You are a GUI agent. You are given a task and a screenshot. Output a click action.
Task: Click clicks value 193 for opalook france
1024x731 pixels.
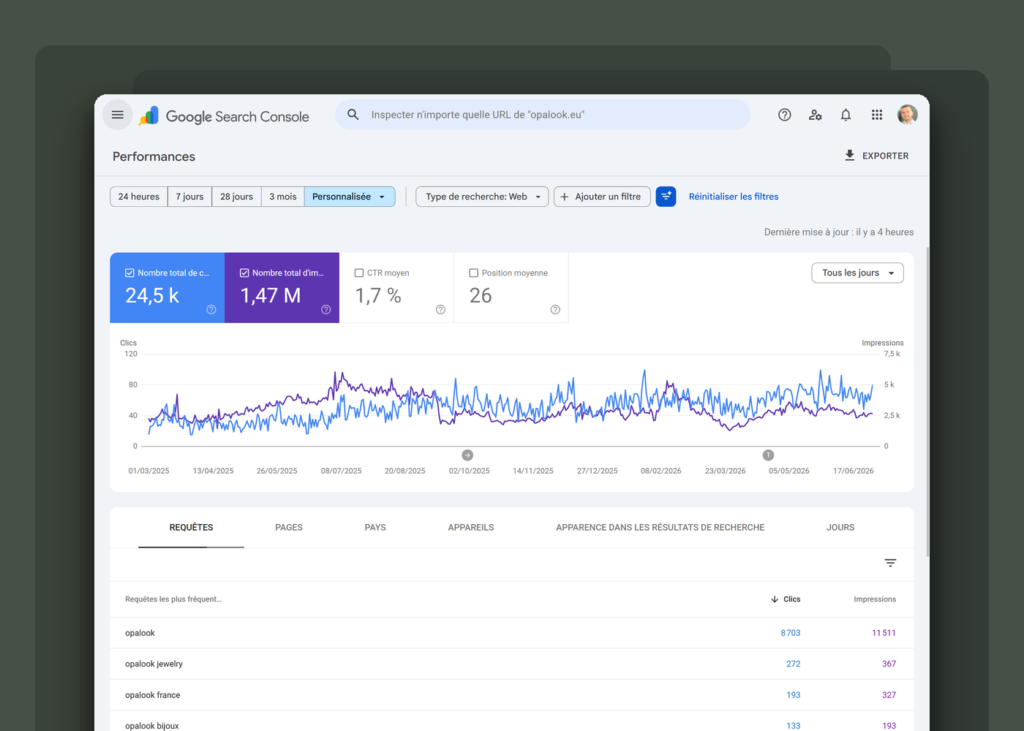coord(793,695)
